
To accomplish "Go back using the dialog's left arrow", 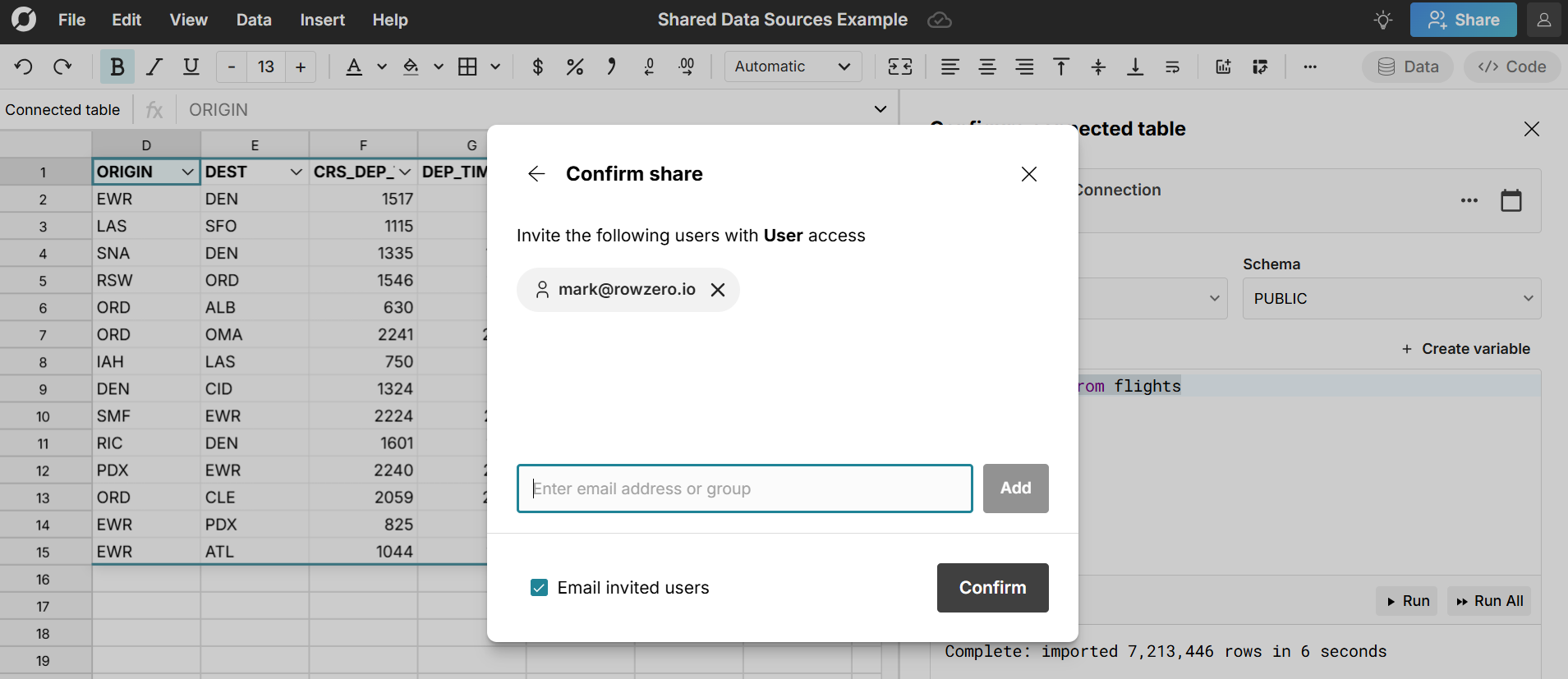I will pos(536,174).
